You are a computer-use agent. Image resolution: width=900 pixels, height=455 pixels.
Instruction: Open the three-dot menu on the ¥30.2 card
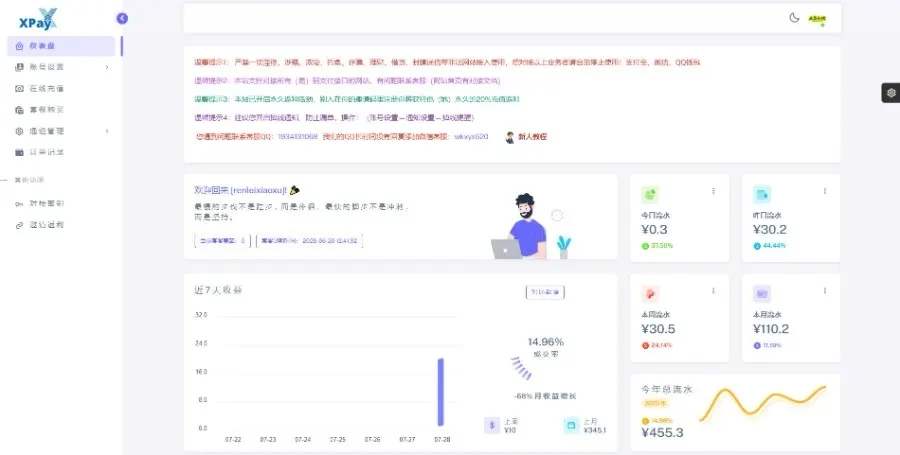pyautogui.click(x=825, y=191)
